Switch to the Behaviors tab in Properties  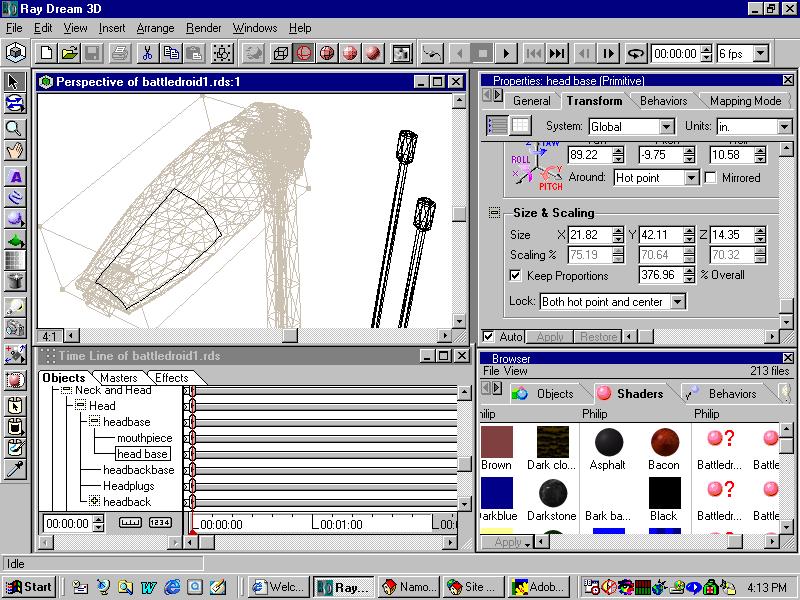click(x=663, y=101)
